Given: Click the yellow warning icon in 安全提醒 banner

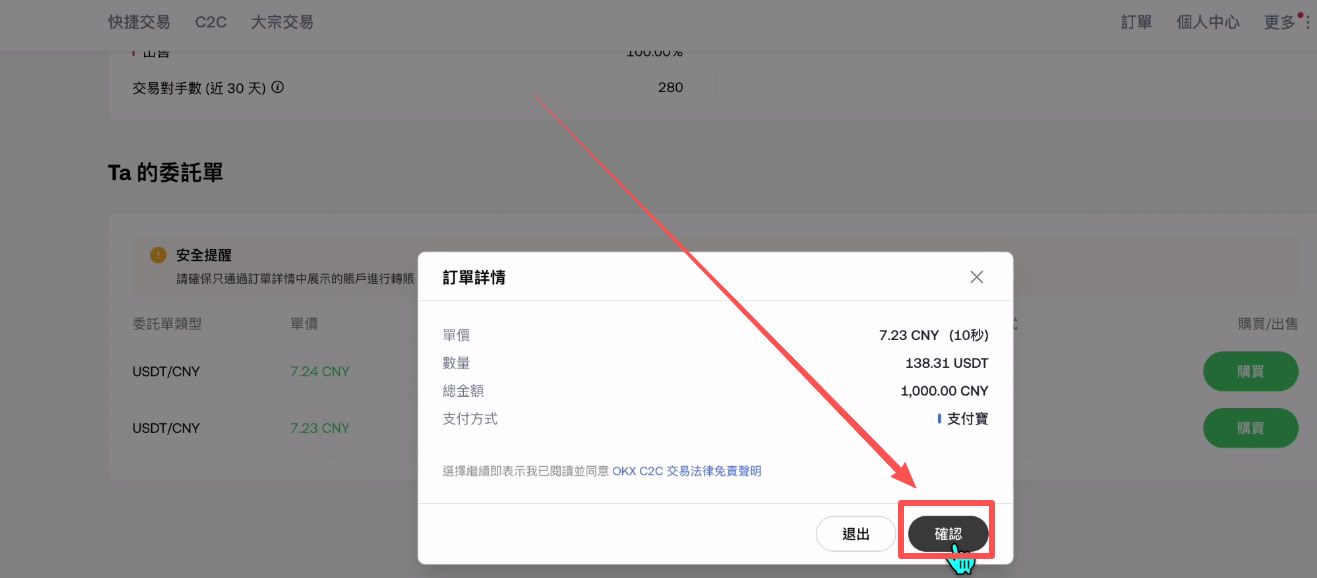Looking at the screenshot, I should [157, 255].
